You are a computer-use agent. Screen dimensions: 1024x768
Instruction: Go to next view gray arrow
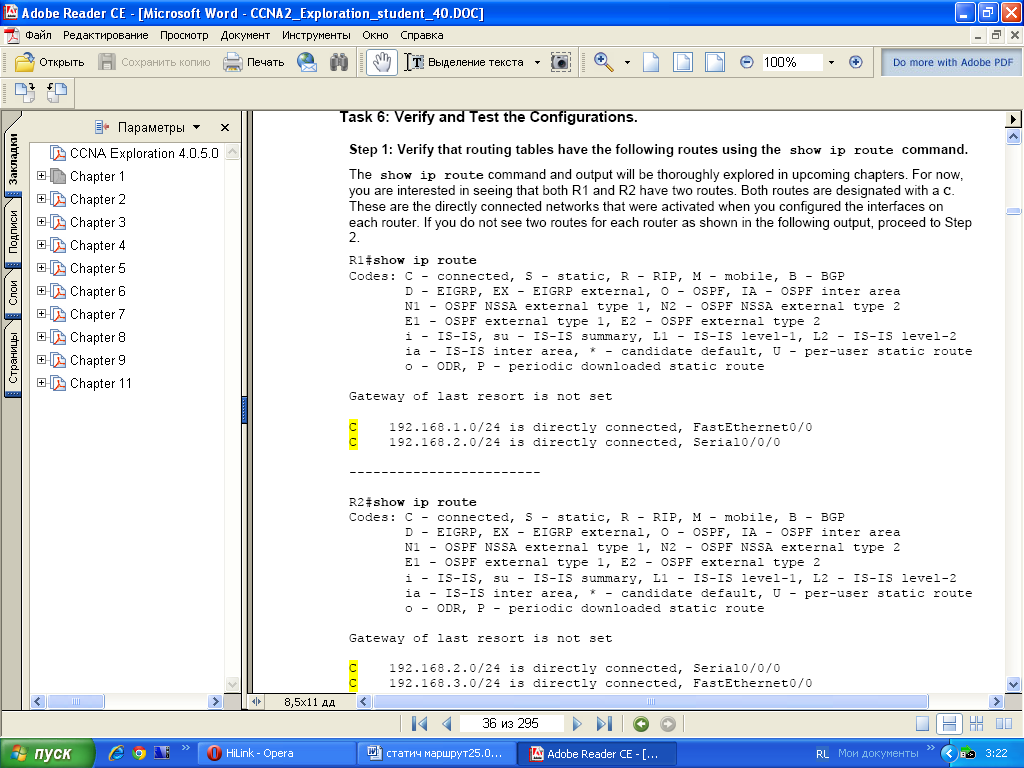coord(667,724)
